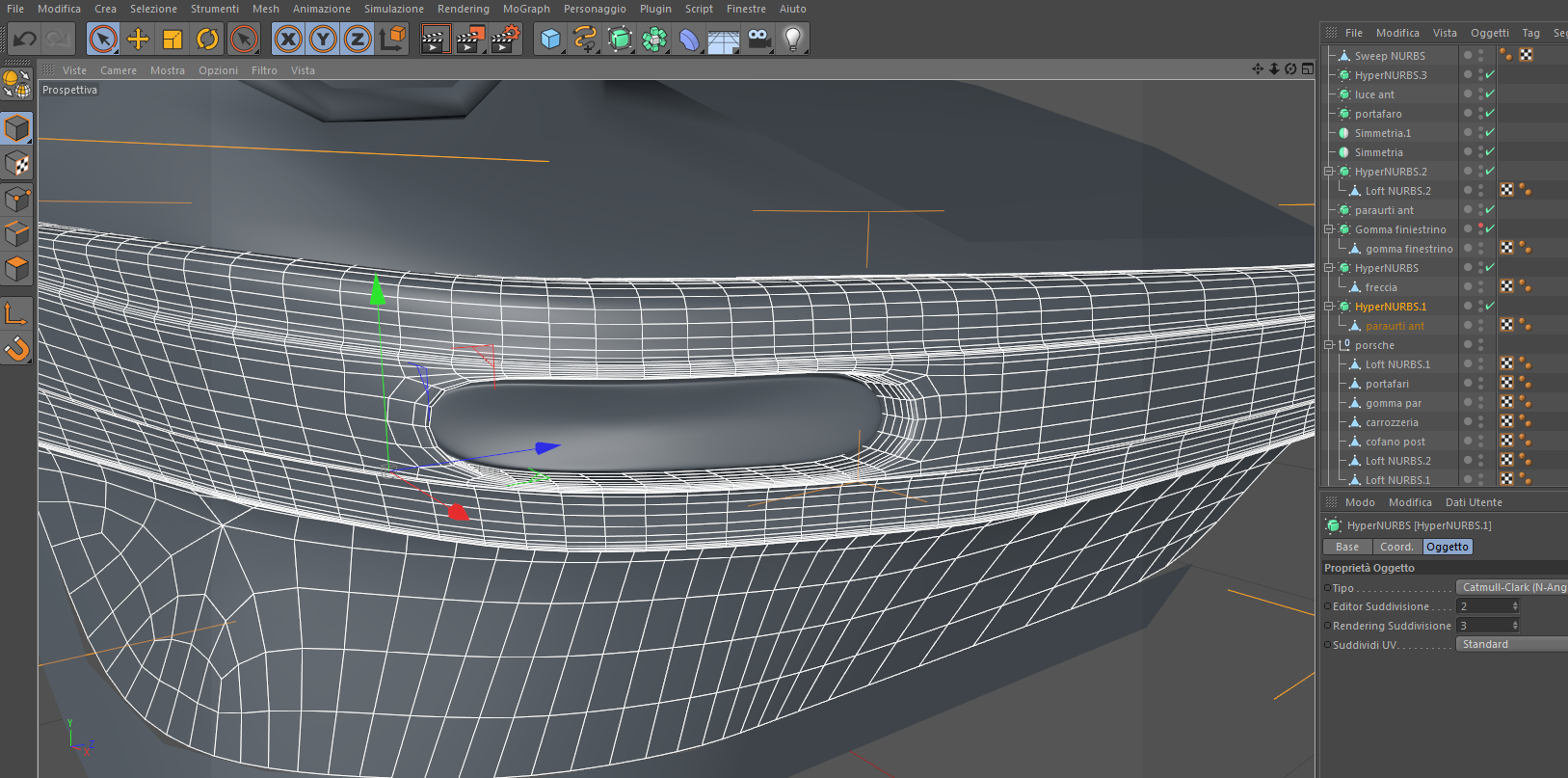Toggle the X axis lock
The width and height of the screenshot is (1568, 778).
[288, 39]
